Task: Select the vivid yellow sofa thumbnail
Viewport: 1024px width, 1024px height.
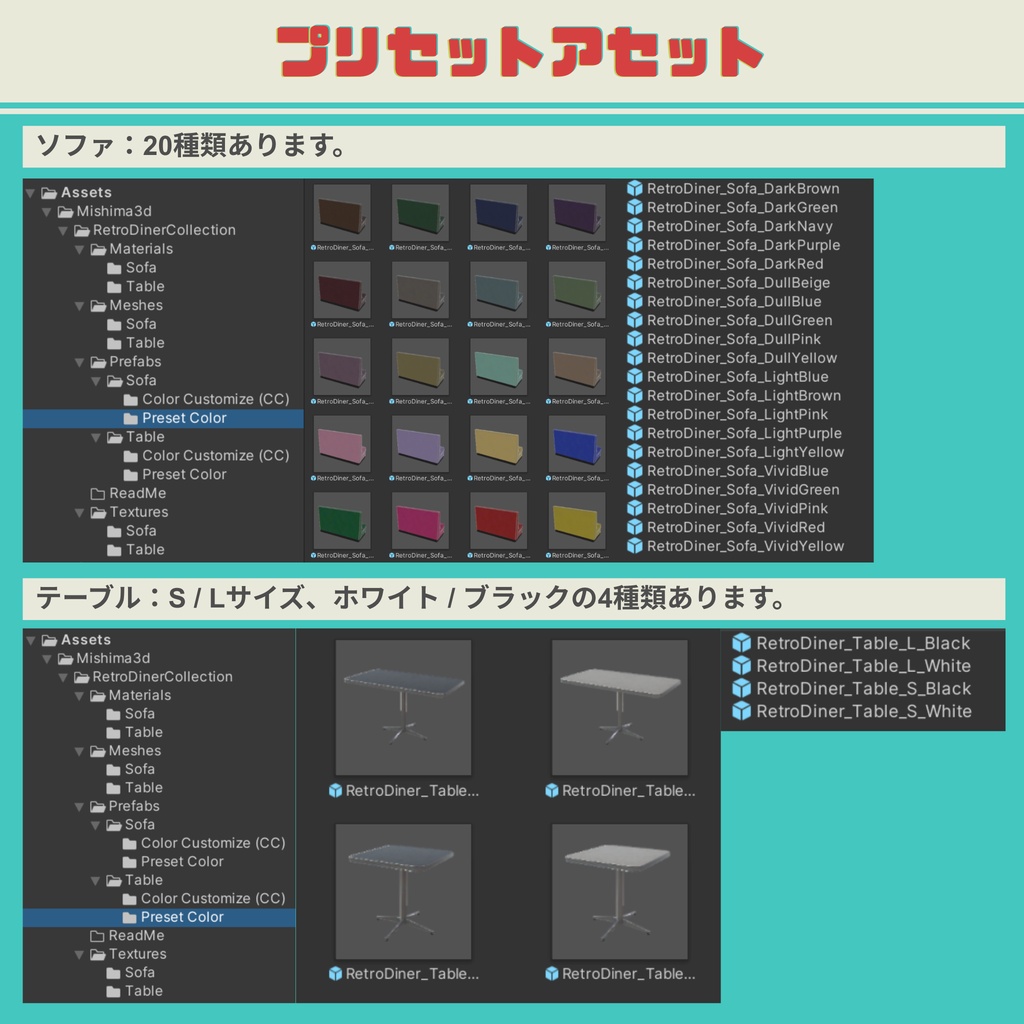Action: (x=577, y=520)
